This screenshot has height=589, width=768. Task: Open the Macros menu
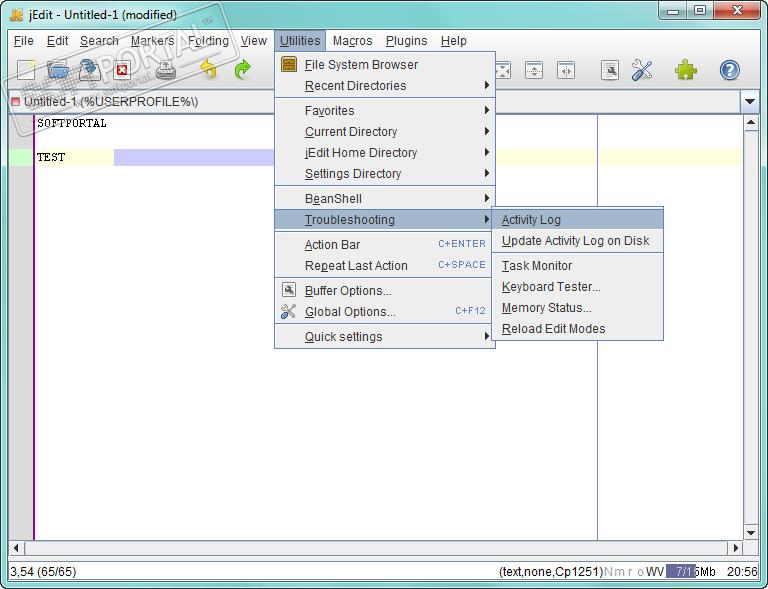click(353, 41)
